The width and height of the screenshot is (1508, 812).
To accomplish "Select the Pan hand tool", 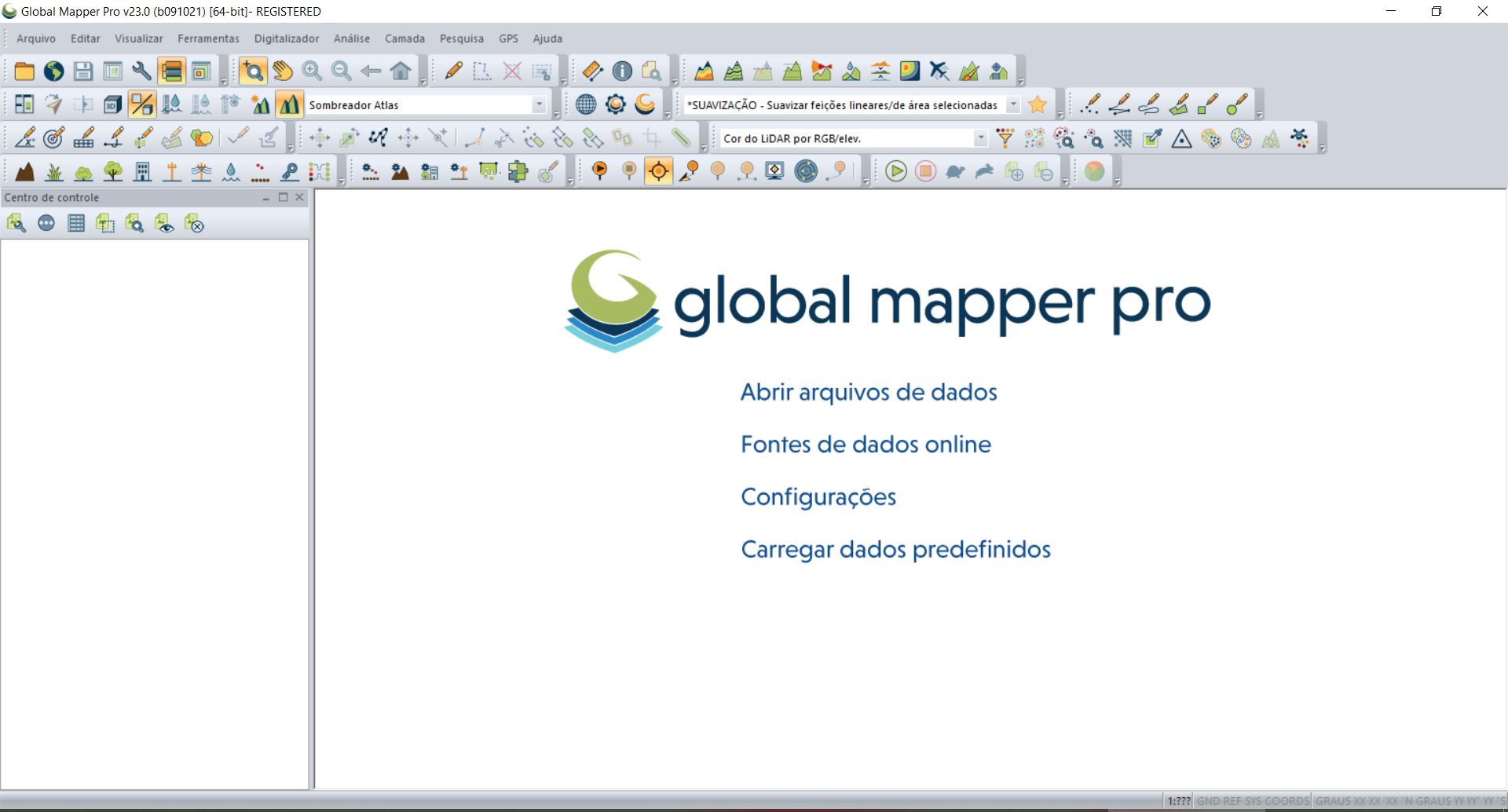I will 283,71.
